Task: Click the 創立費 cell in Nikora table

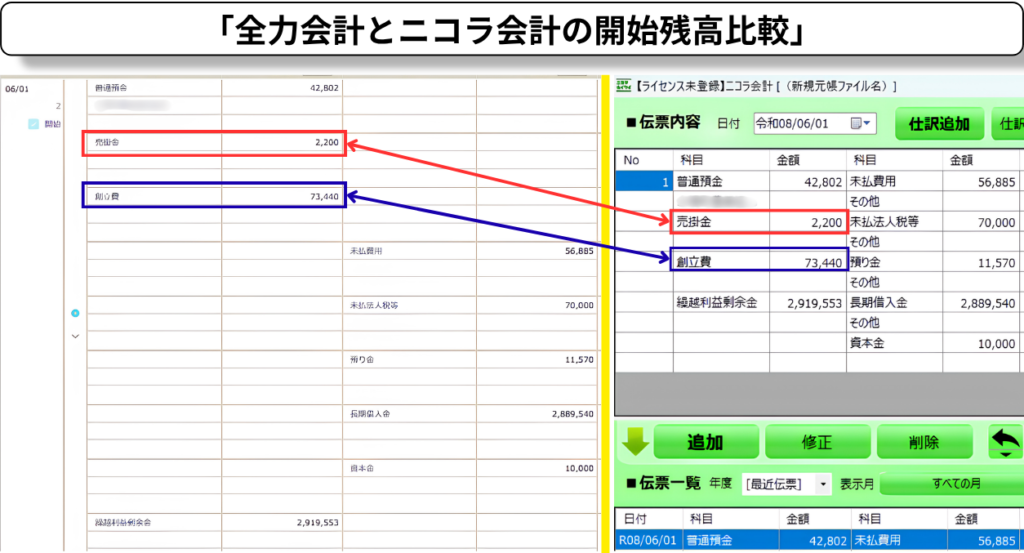Action: [x=721, y=262]
